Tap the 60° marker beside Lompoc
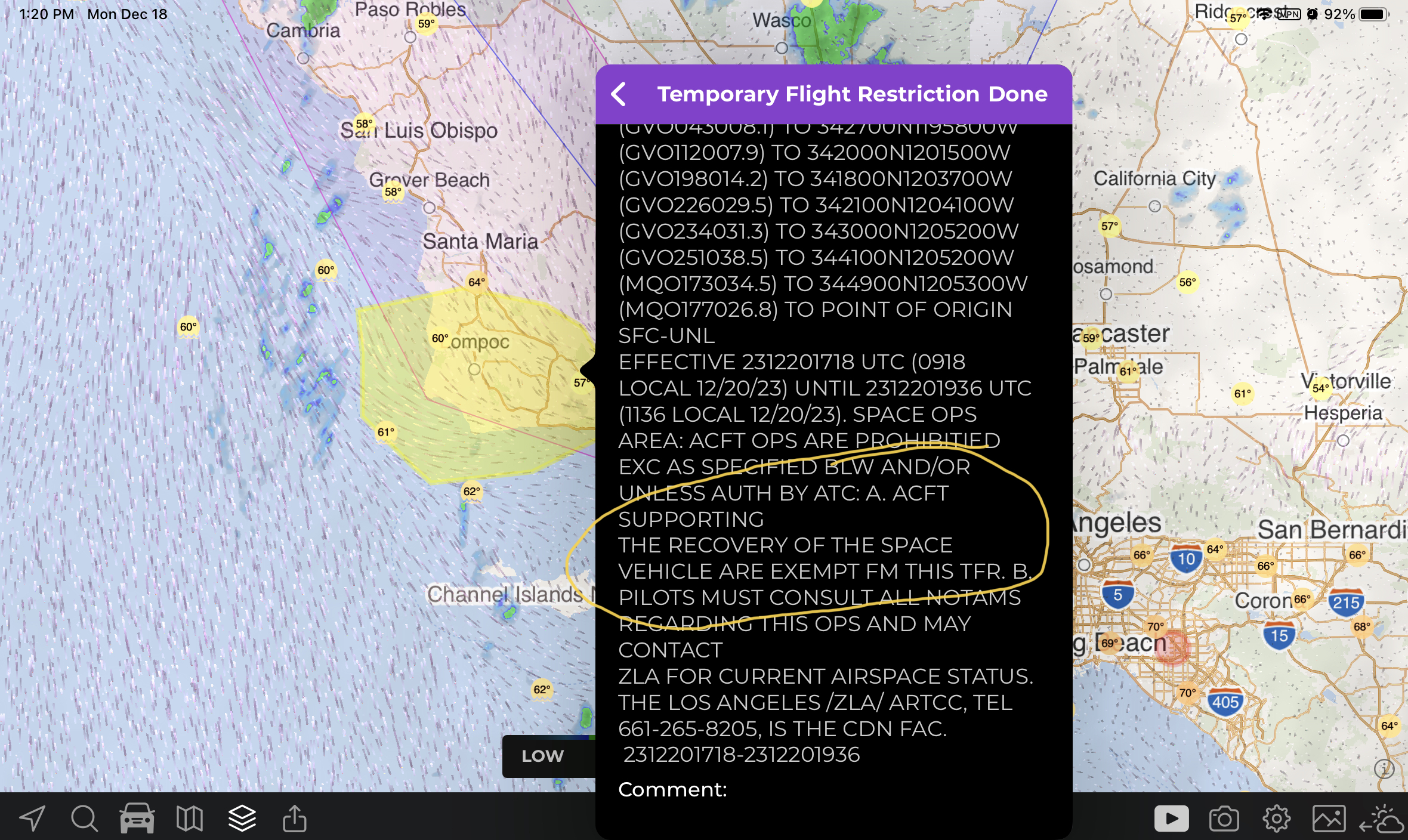The image size is (1408, 840). click(440, 338)
